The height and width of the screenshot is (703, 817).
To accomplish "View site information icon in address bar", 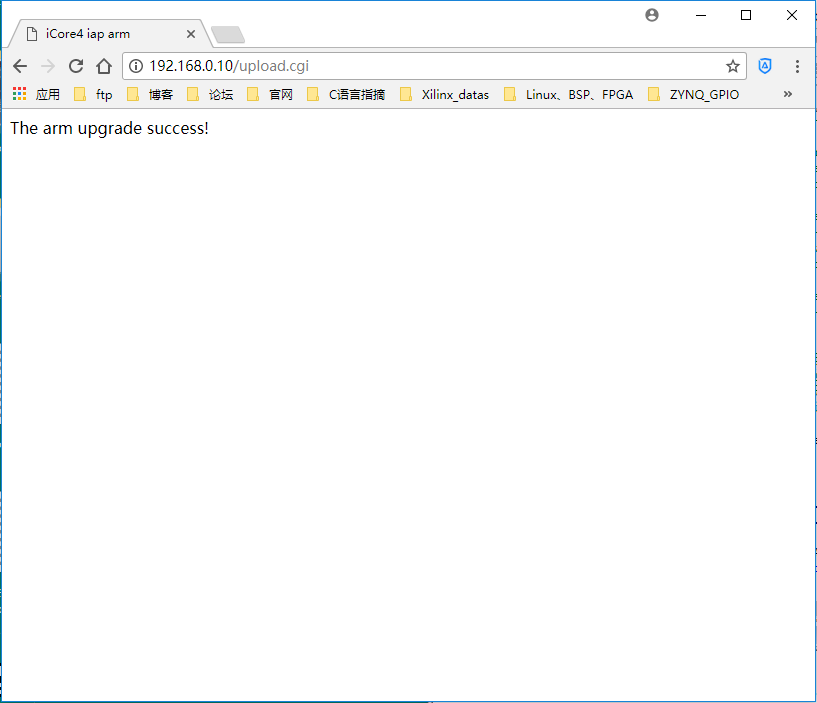I will point(137,66).
